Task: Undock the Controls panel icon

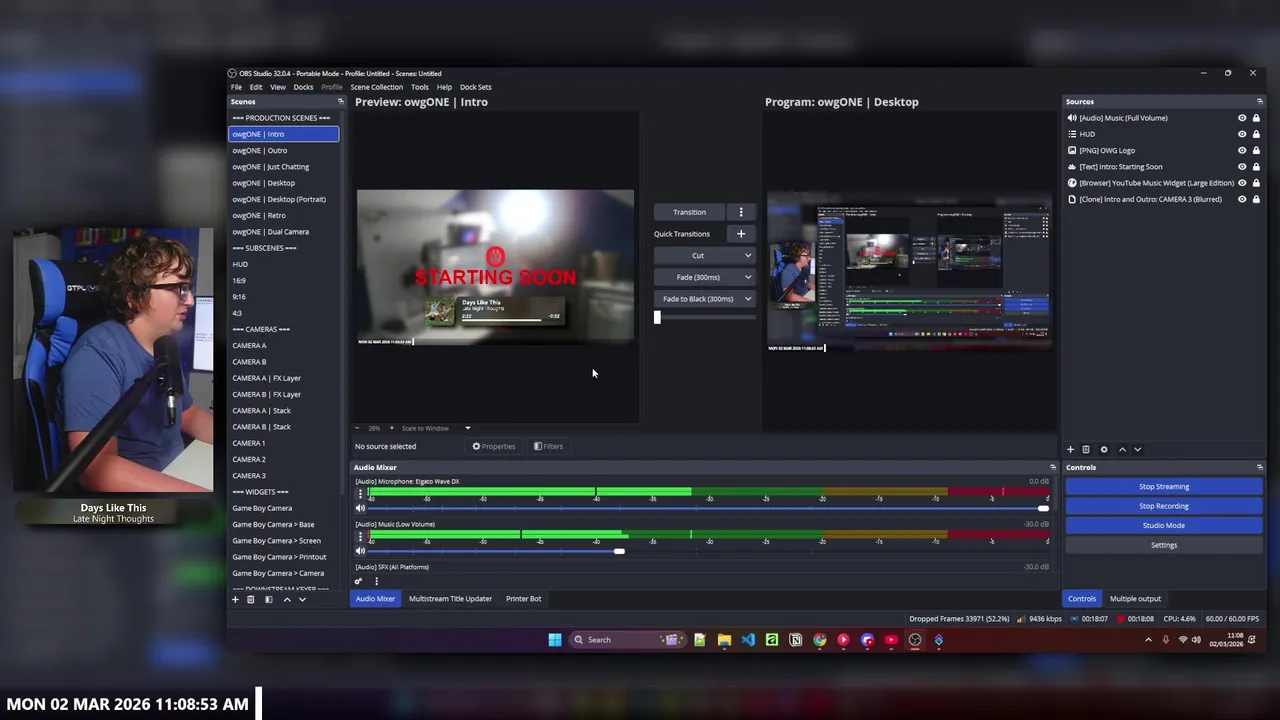Action: [x=1259, y=468]
